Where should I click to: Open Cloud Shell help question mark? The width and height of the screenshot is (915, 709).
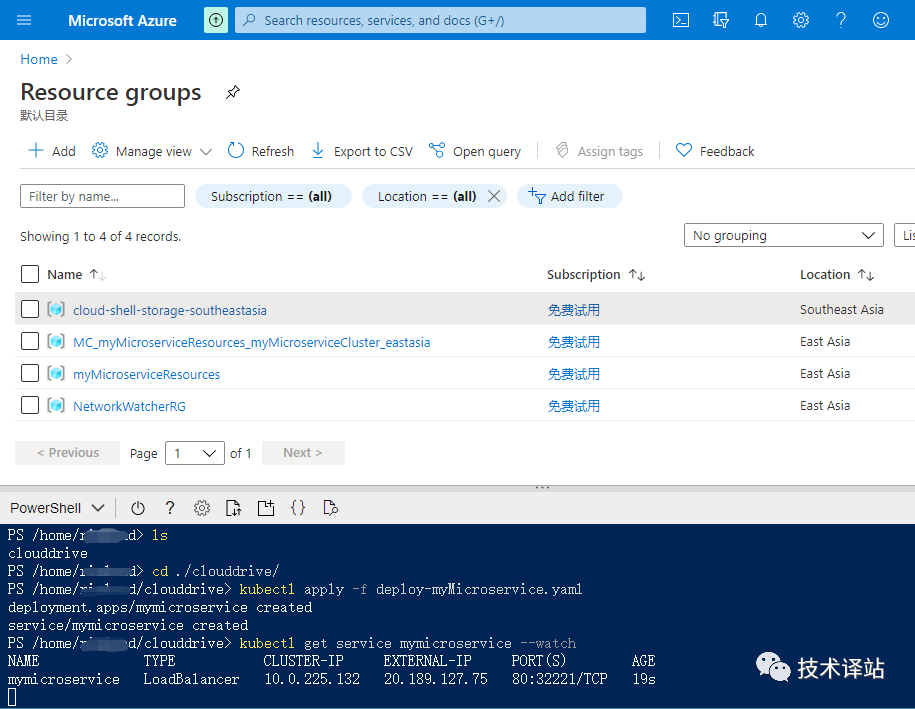coord(170,508)
